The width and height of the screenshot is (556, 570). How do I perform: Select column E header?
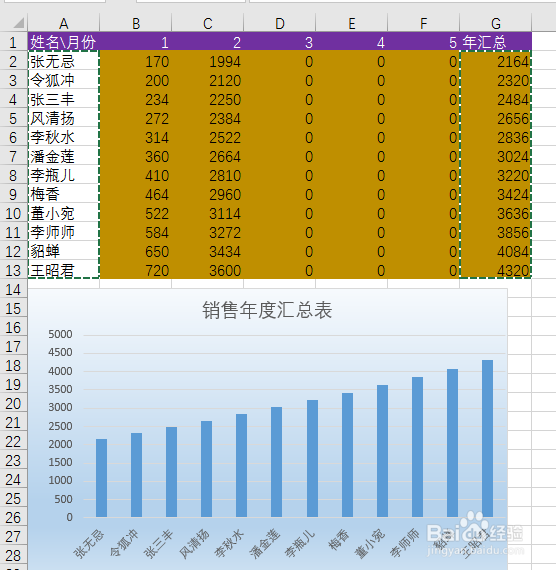point(352,24)
